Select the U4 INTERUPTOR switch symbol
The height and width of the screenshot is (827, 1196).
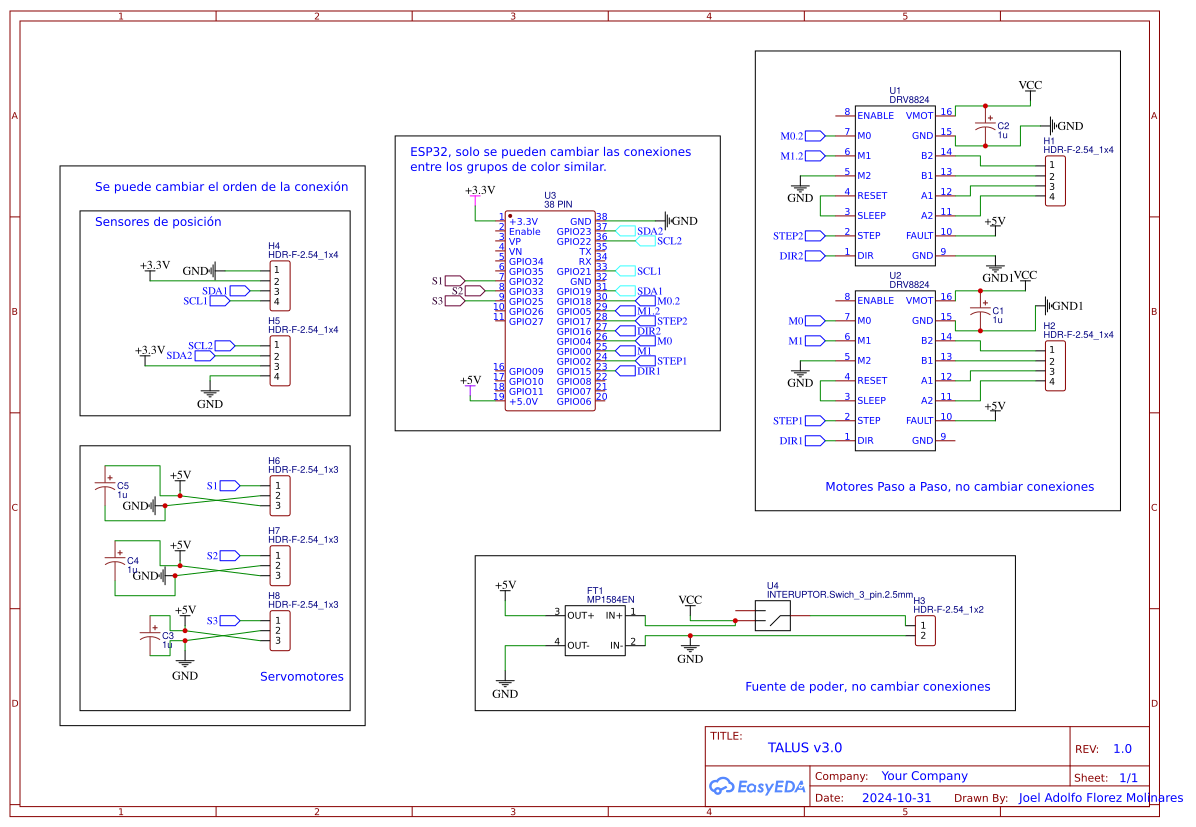(771, 620)
